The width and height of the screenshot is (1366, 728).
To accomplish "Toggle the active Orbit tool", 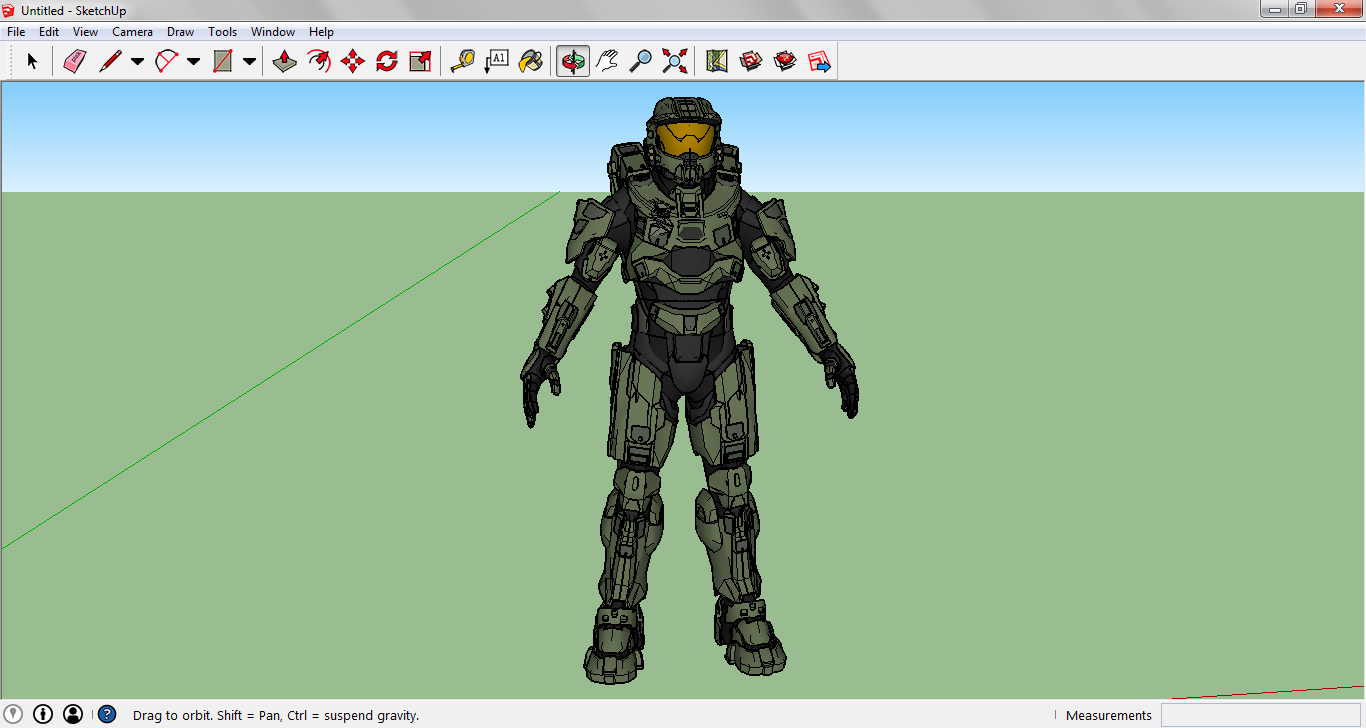I will pos(573,62).
